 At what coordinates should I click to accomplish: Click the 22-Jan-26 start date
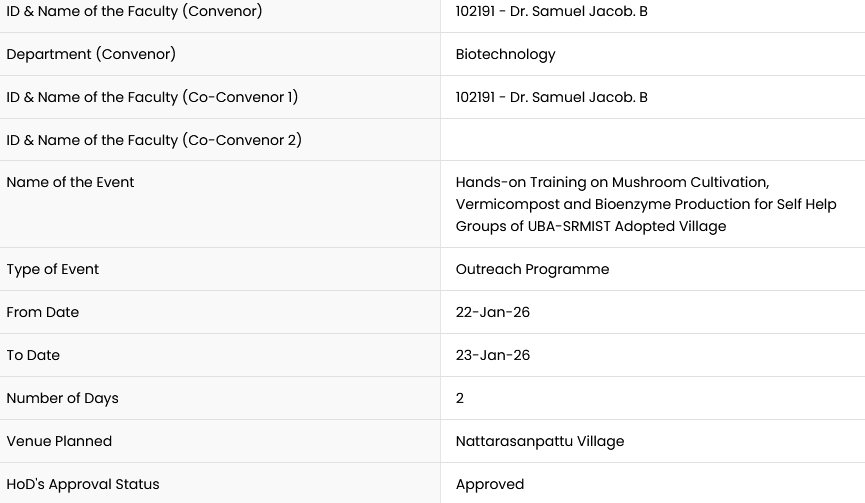click(x=492, y=312)
